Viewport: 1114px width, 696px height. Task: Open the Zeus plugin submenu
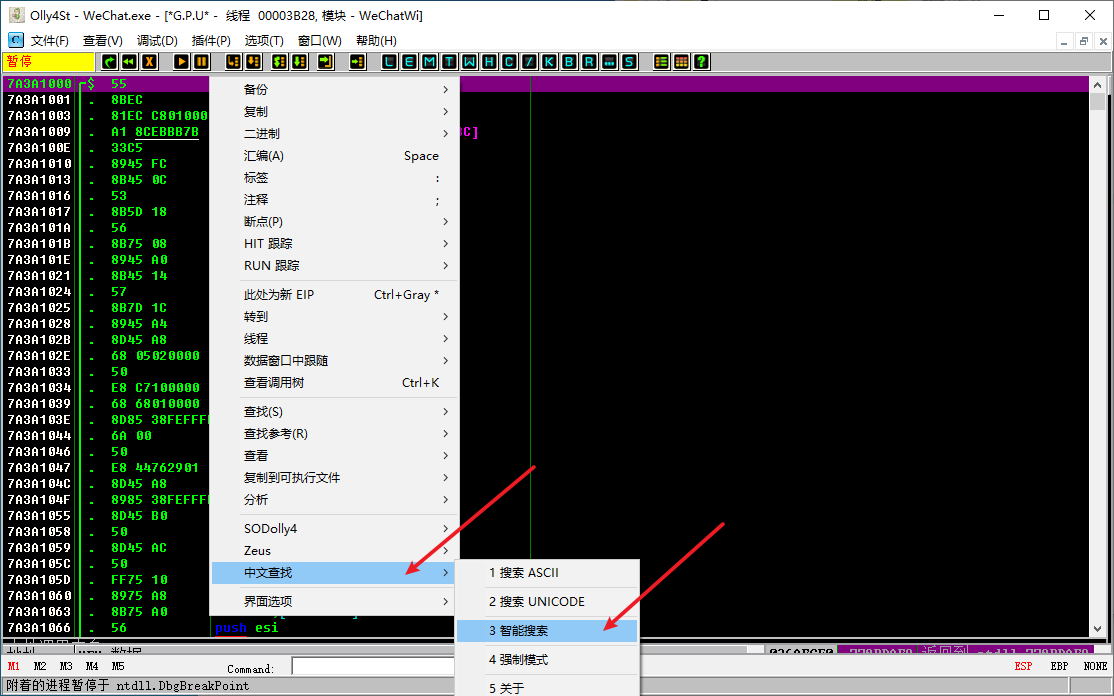coord(333,551)
